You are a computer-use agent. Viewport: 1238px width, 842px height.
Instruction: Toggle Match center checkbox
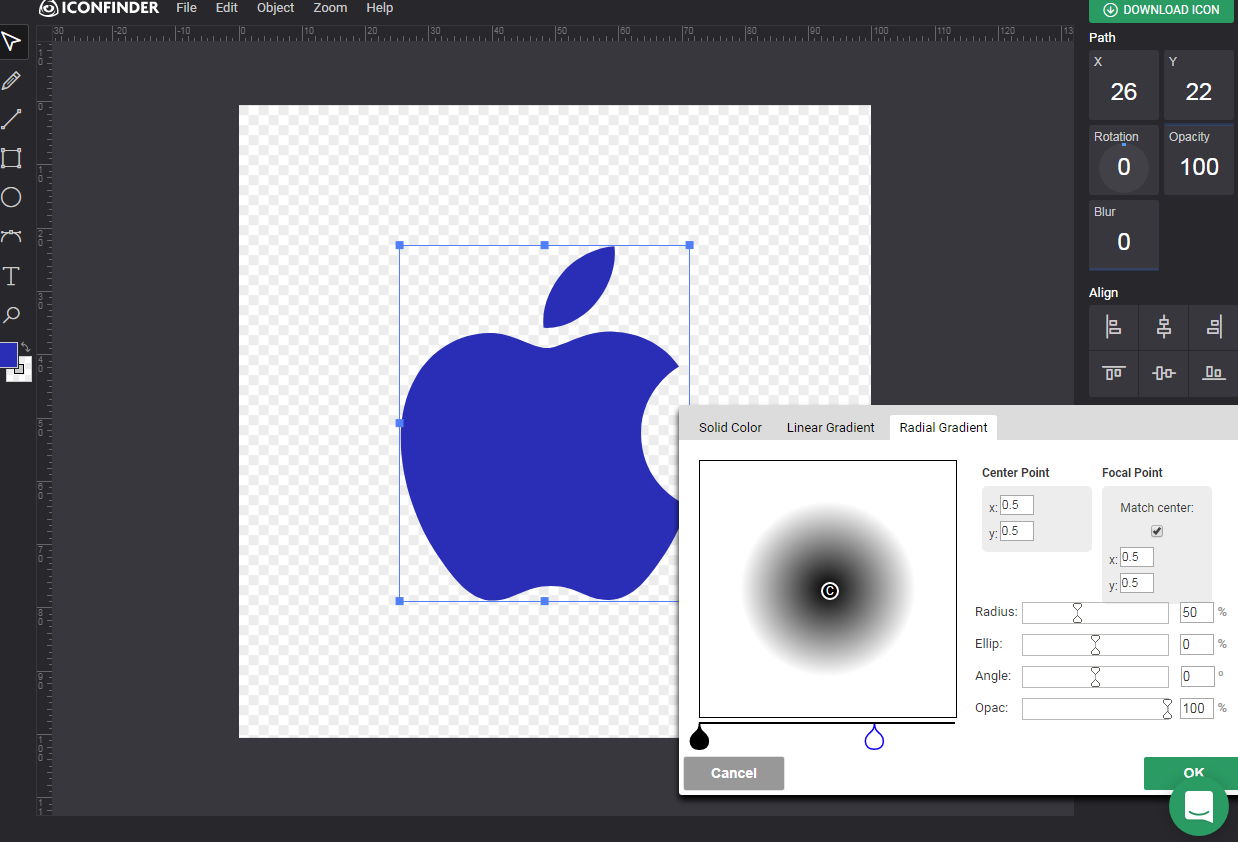coord(1157,531)
